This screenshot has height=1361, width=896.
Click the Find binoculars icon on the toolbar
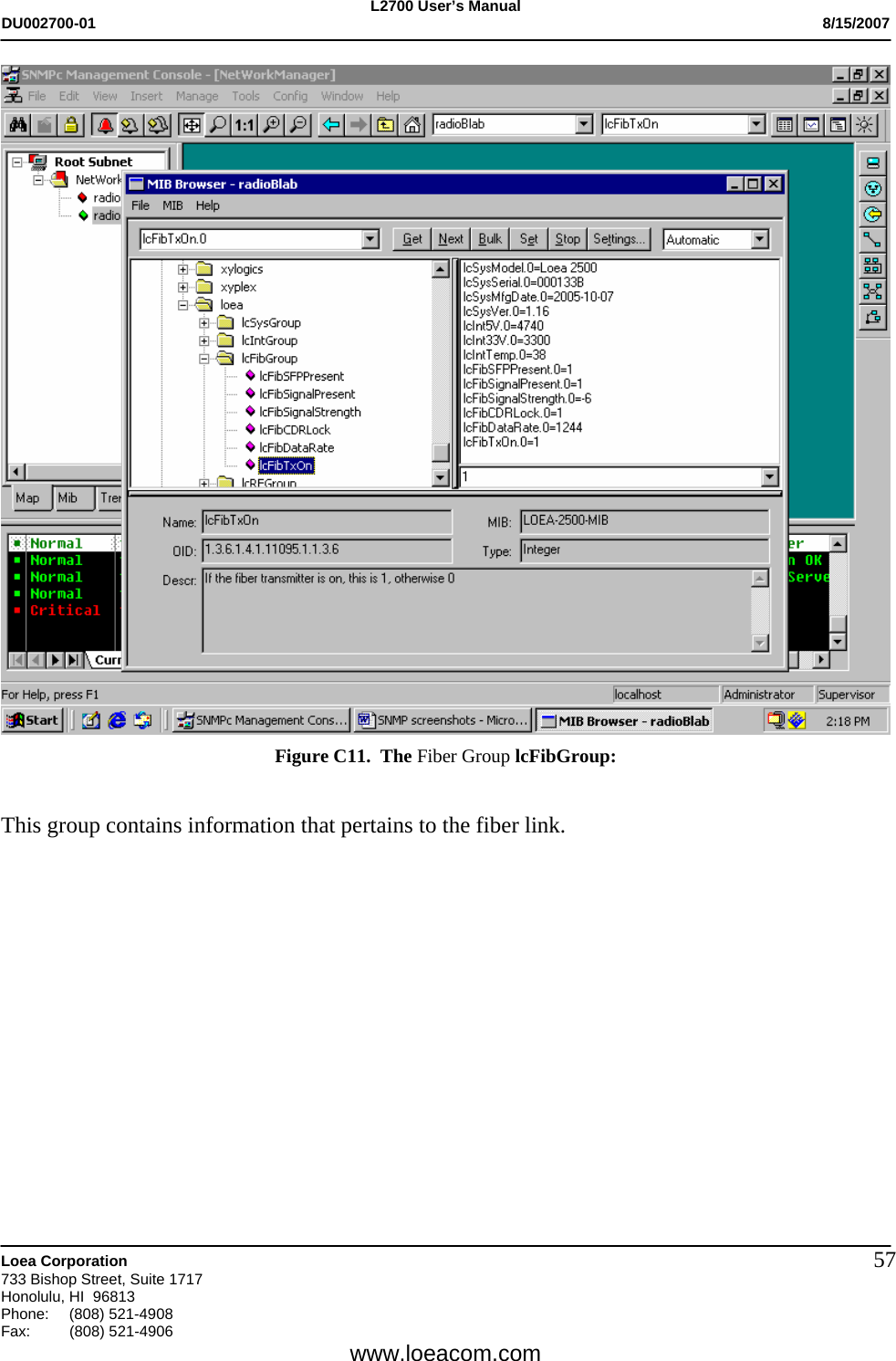(16, 125)
